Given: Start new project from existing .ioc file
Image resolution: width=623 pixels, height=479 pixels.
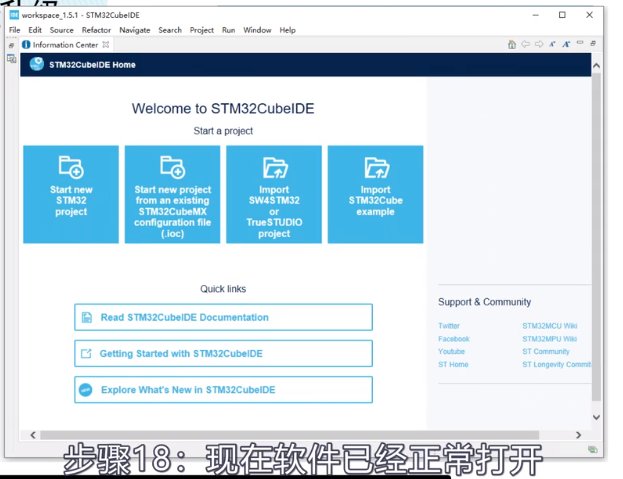Looking at the screenshot, I should coord(172,194).
